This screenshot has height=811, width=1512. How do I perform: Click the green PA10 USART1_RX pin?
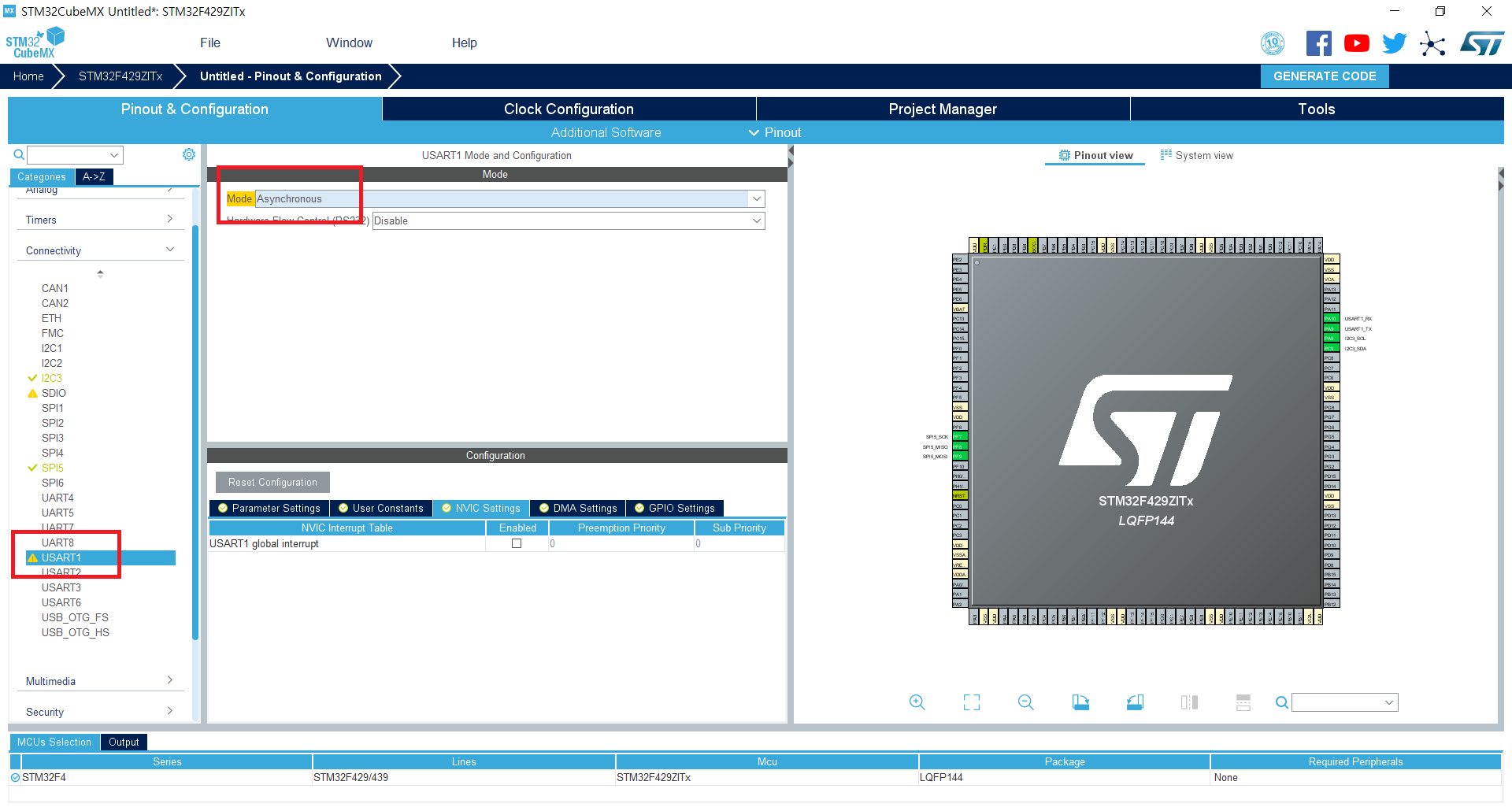pyautogui.click(x=1330, y=319)
